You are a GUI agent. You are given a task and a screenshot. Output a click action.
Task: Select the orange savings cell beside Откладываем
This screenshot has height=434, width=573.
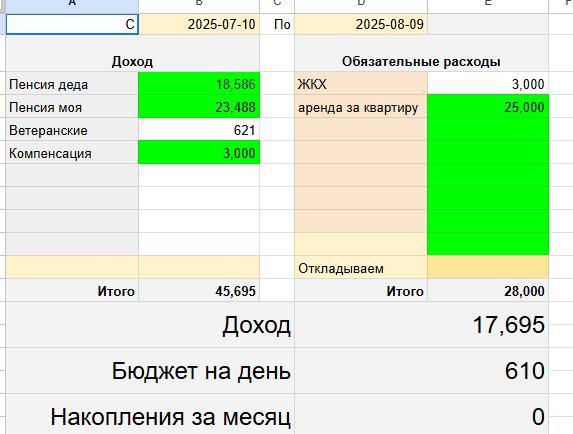488,267
